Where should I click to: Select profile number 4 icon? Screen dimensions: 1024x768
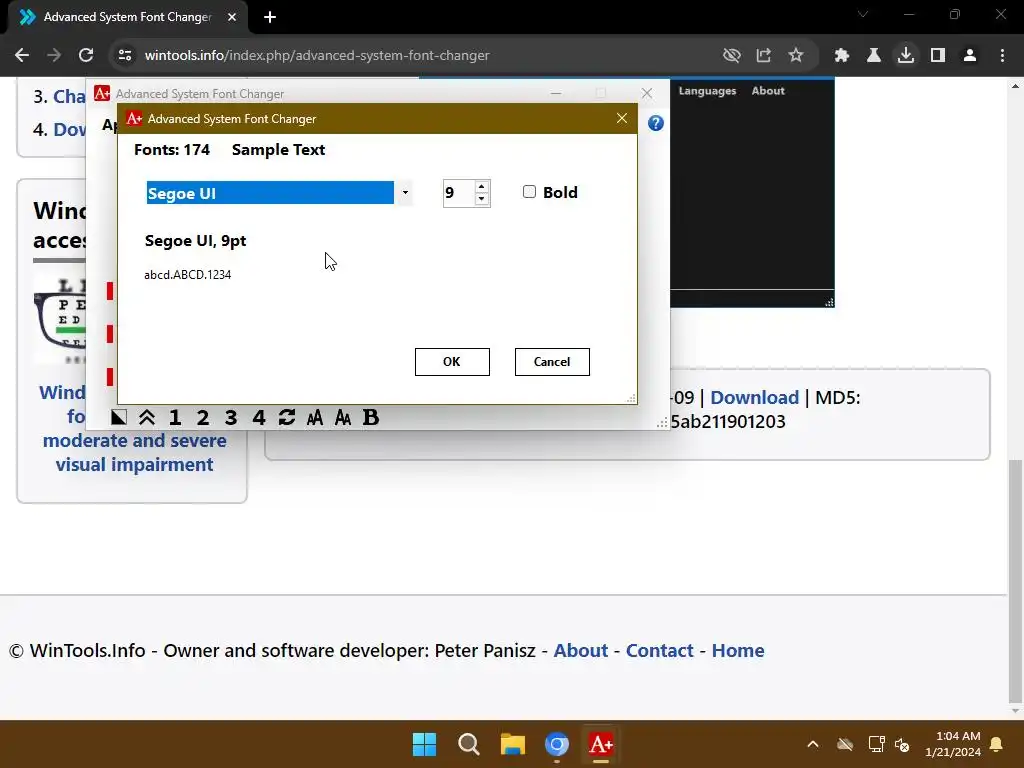[259, 417]
